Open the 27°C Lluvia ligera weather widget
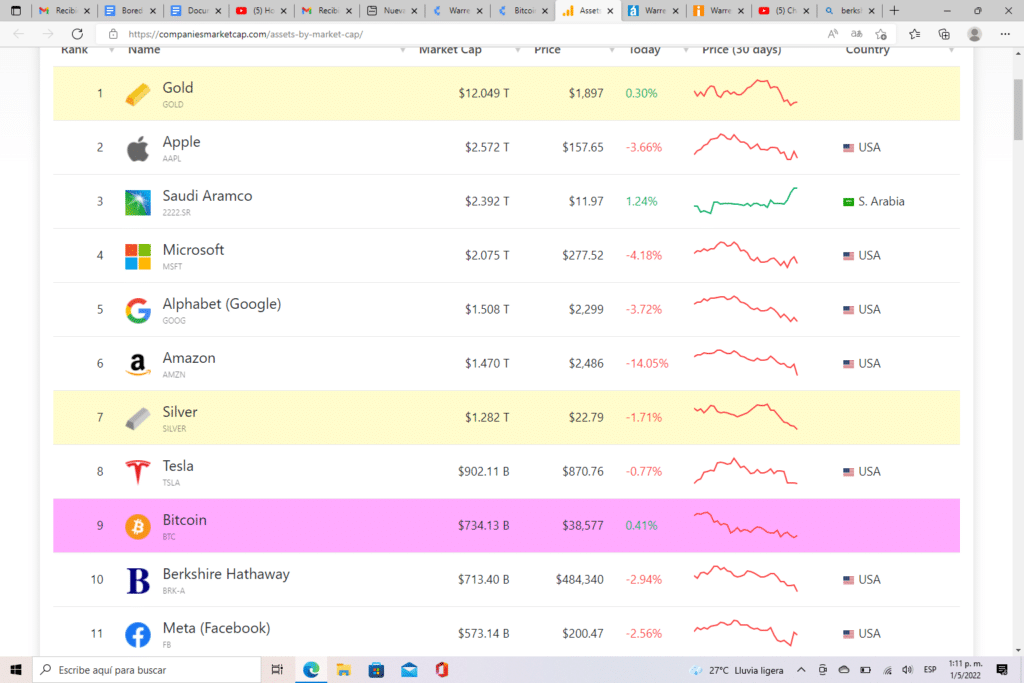 click(x=737, y=670)
